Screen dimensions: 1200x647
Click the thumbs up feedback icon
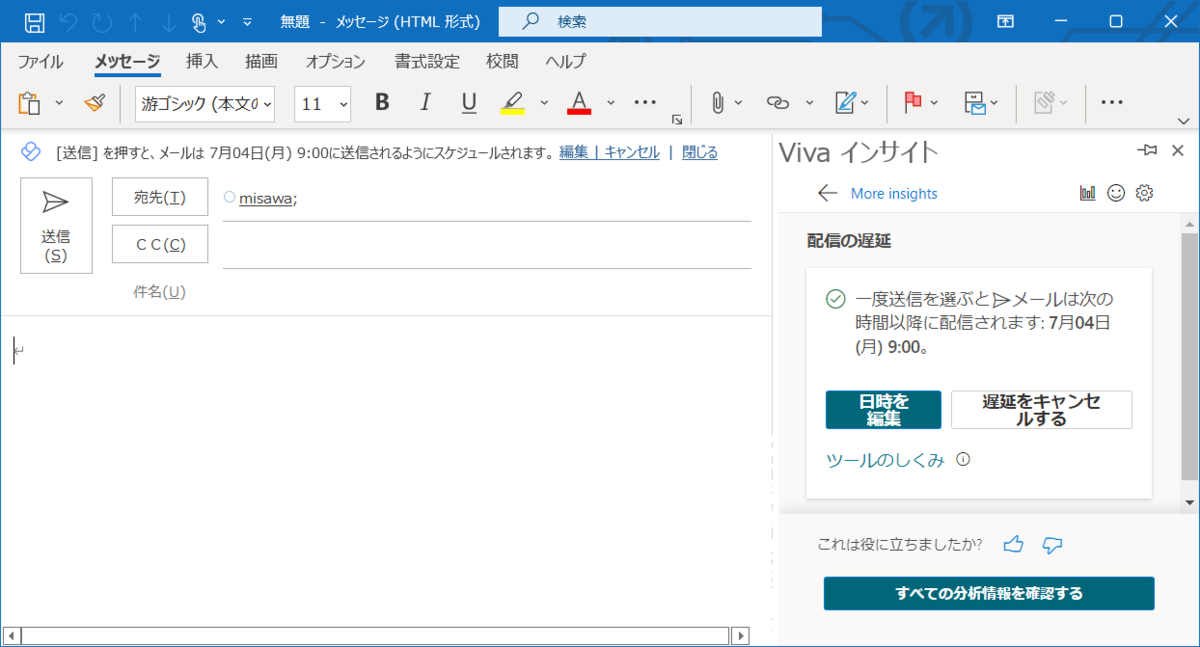click(x=1014, y=544)
